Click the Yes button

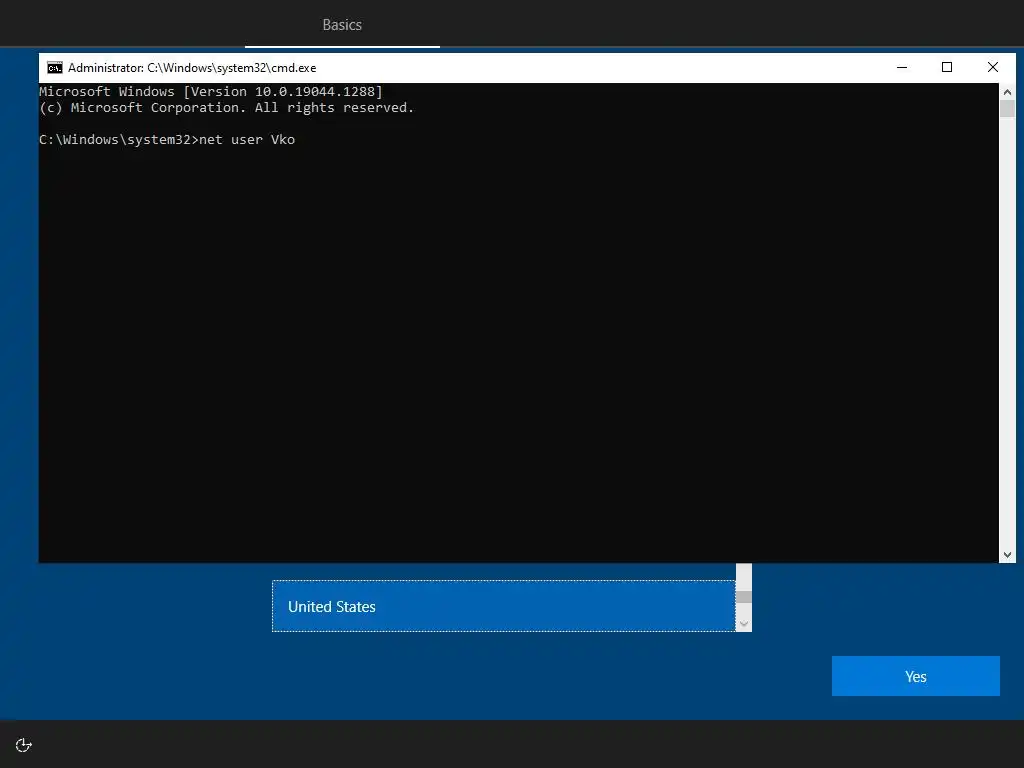915,676
